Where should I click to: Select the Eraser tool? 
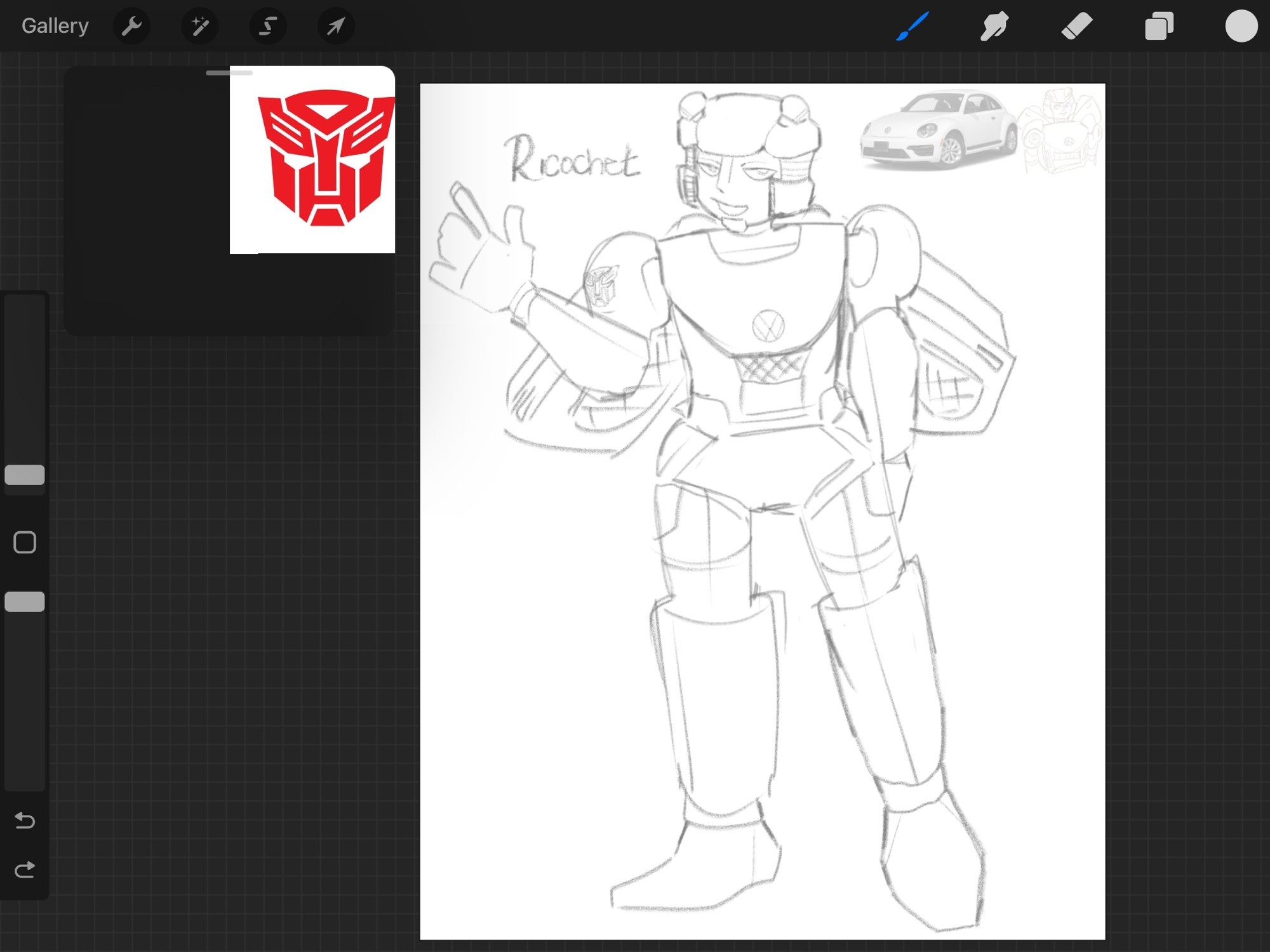coord(1077,26)
